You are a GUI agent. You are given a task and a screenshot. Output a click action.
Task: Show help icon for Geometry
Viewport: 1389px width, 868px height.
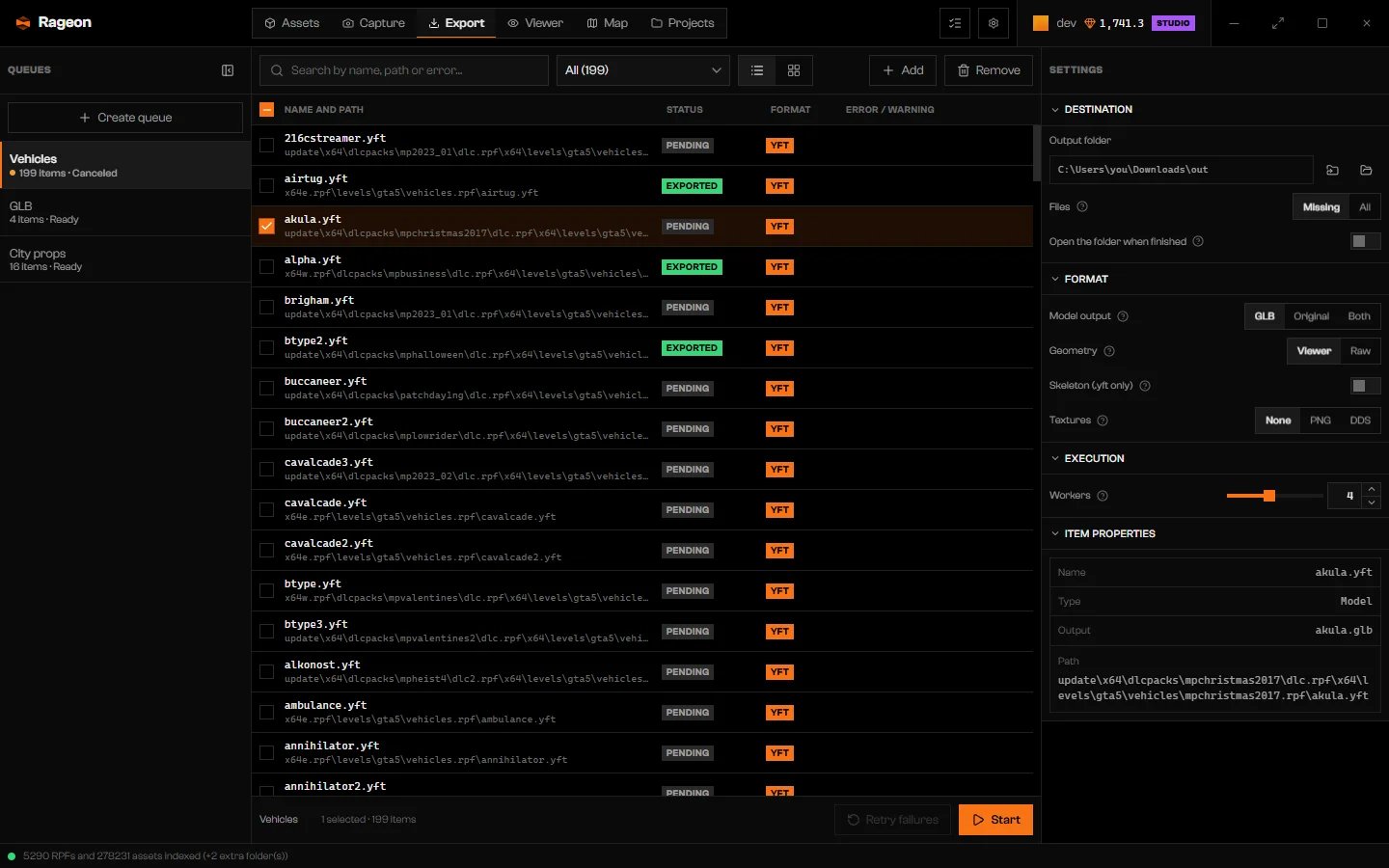pos(1109,351)
